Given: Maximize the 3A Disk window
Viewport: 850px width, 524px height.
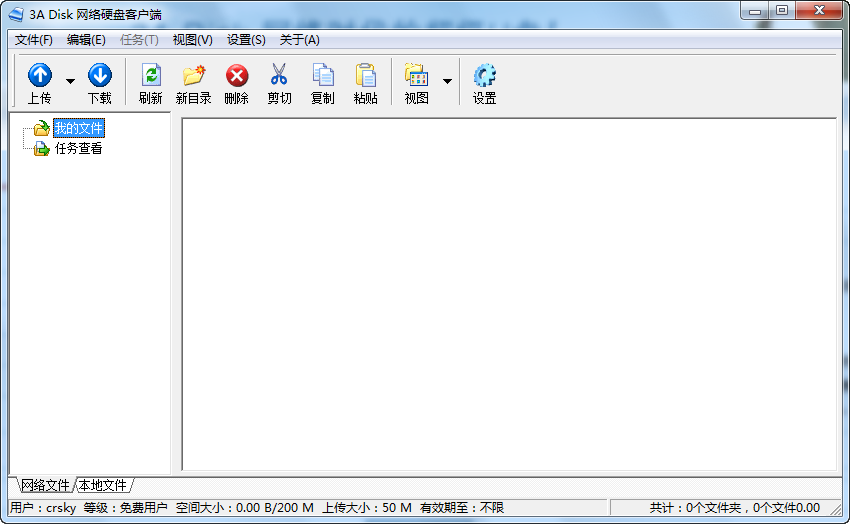Looking at the screenshot, I should 782,11.
